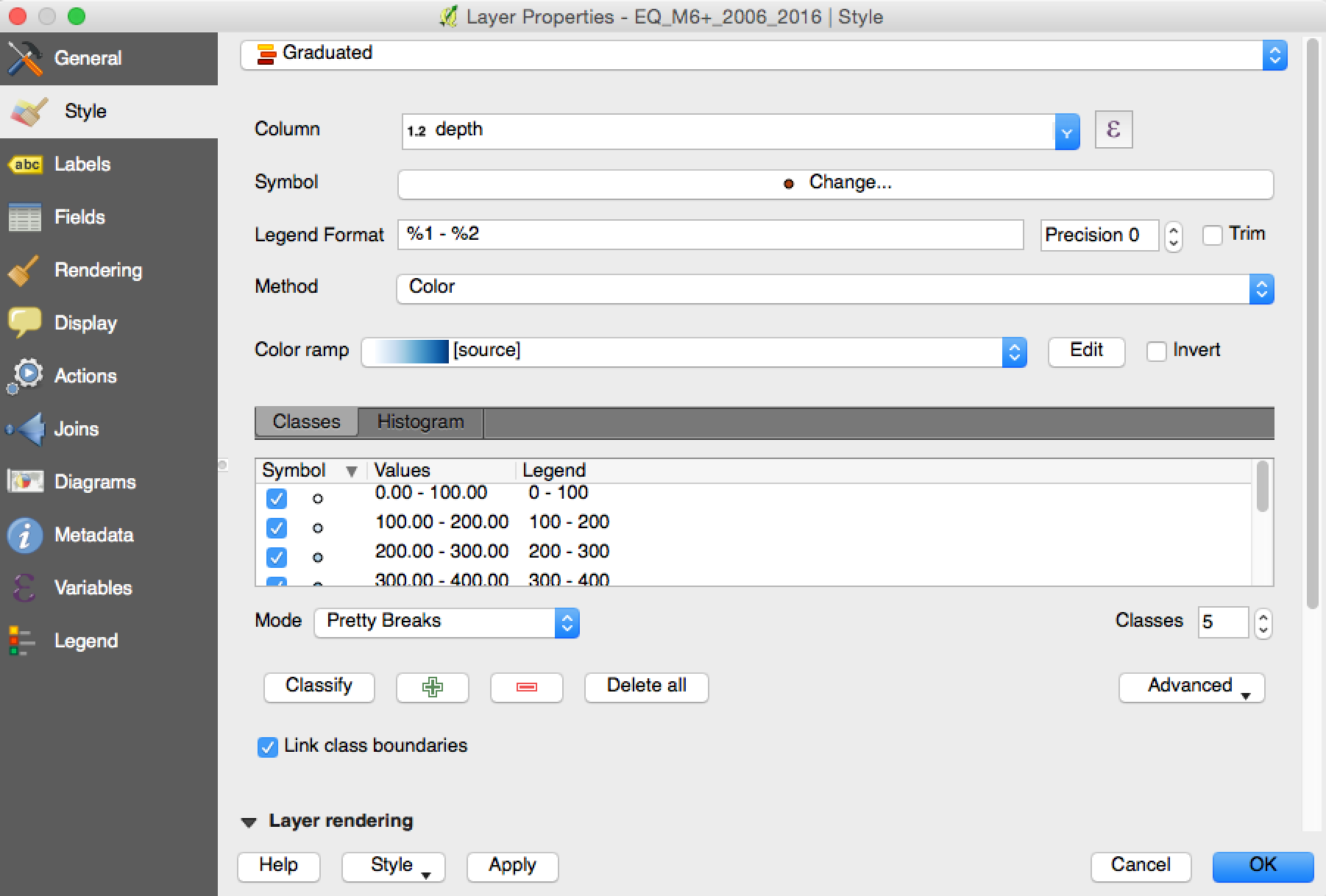1326x896 pixels.
Task: Switch to the Classes tab
Action: [307, 422]
